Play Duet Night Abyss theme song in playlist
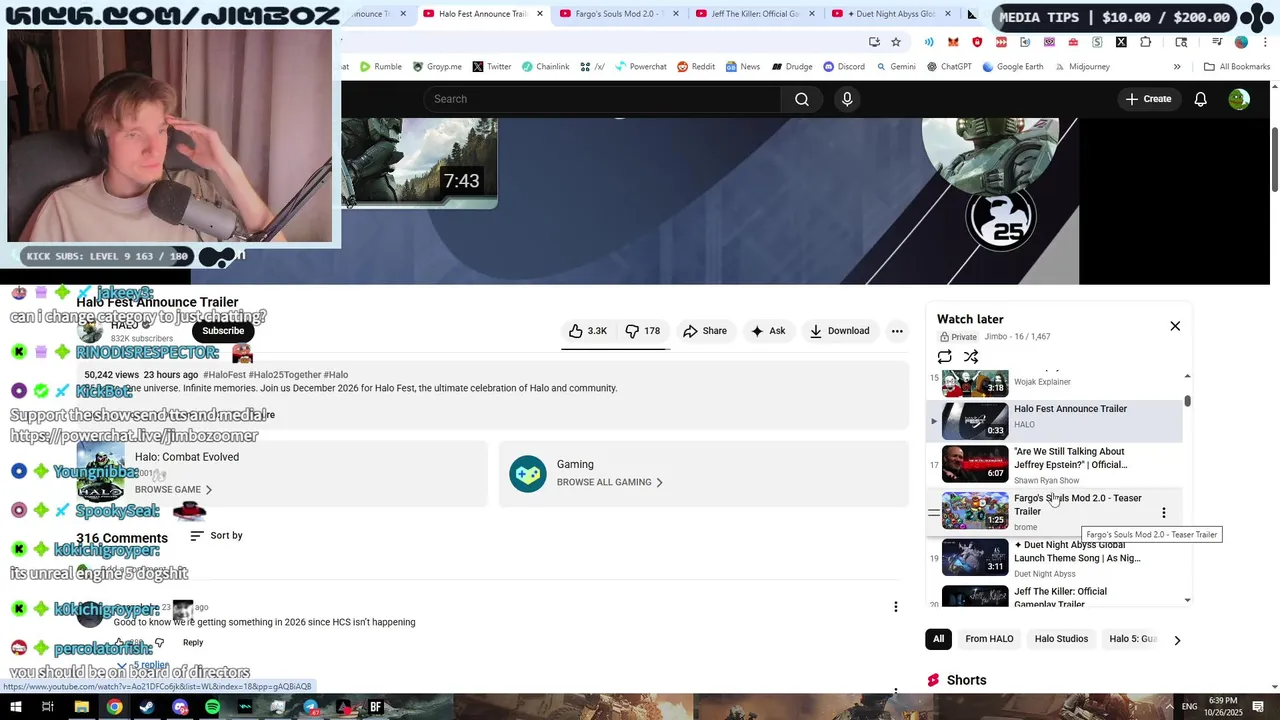 [x=1055, y=558]
